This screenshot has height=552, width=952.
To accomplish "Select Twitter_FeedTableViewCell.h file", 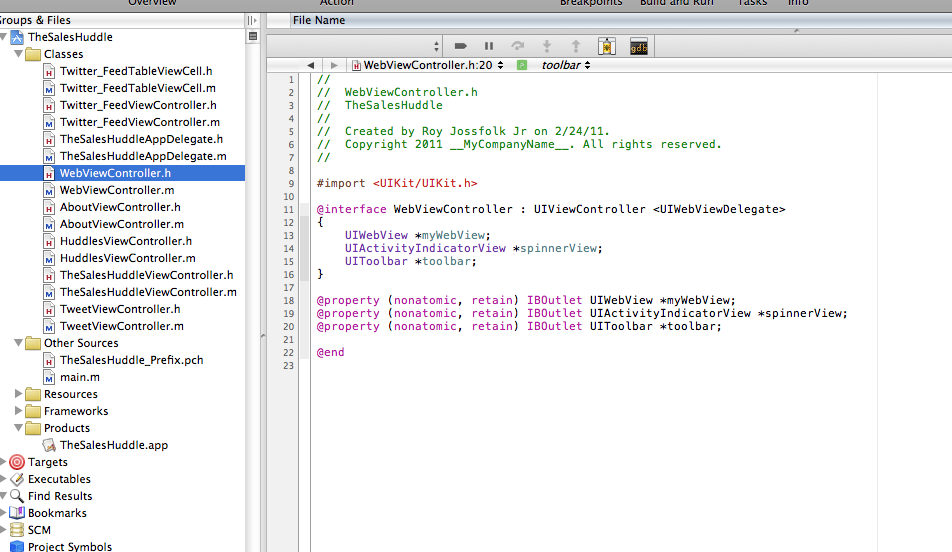I will (136, 71).
